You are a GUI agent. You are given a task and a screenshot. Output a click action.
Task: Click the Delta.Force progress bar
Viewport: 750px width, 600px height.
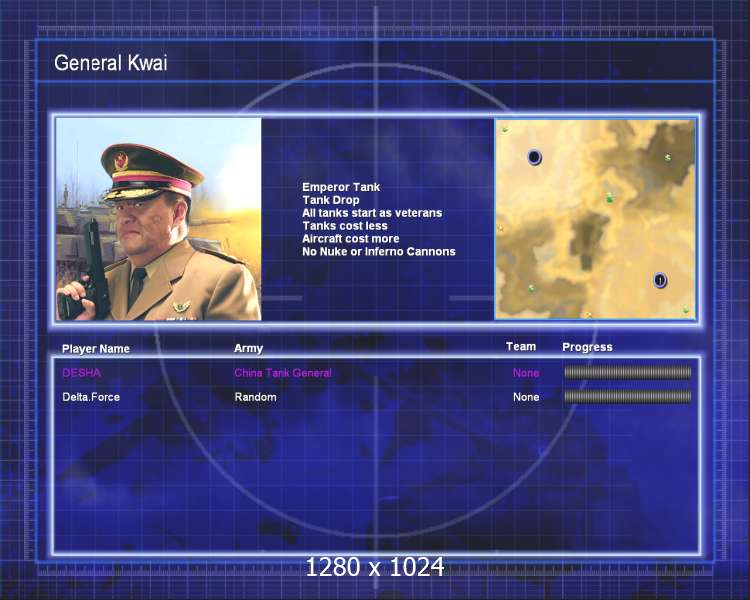pyautogui.click(x=628, y=396)
